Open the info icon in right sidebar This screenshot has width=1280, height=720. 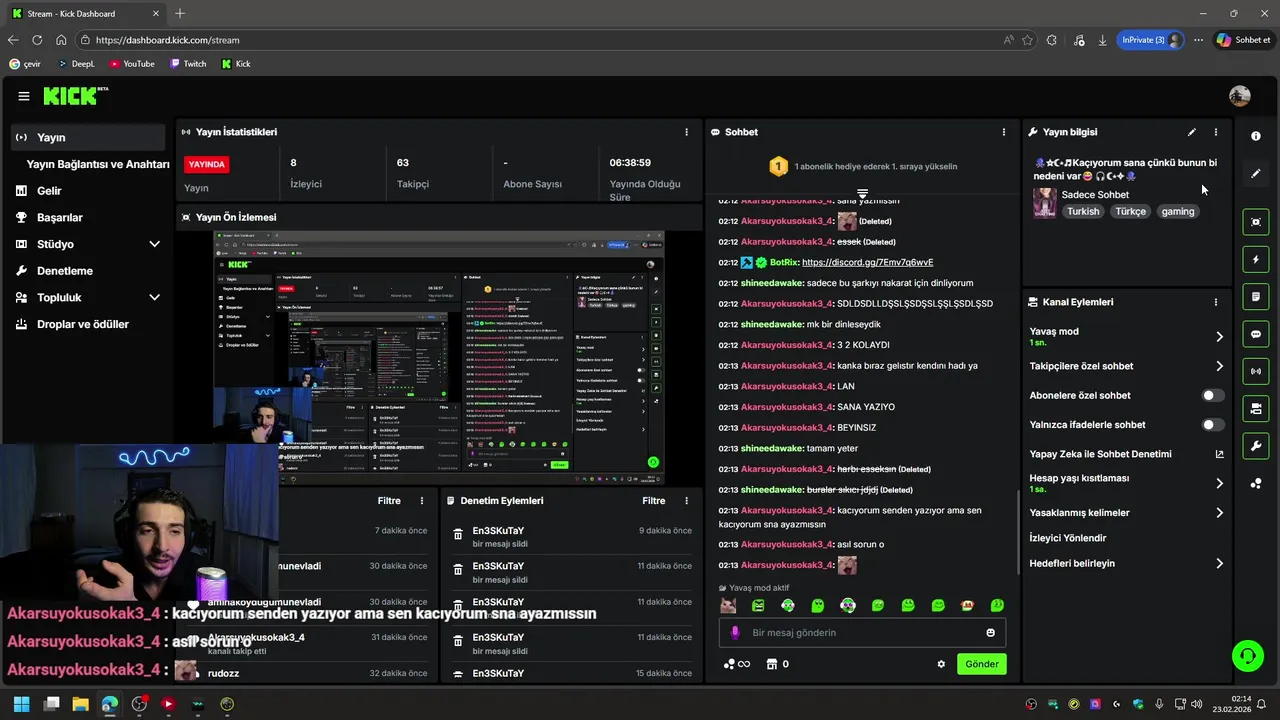pos(1256,136)
